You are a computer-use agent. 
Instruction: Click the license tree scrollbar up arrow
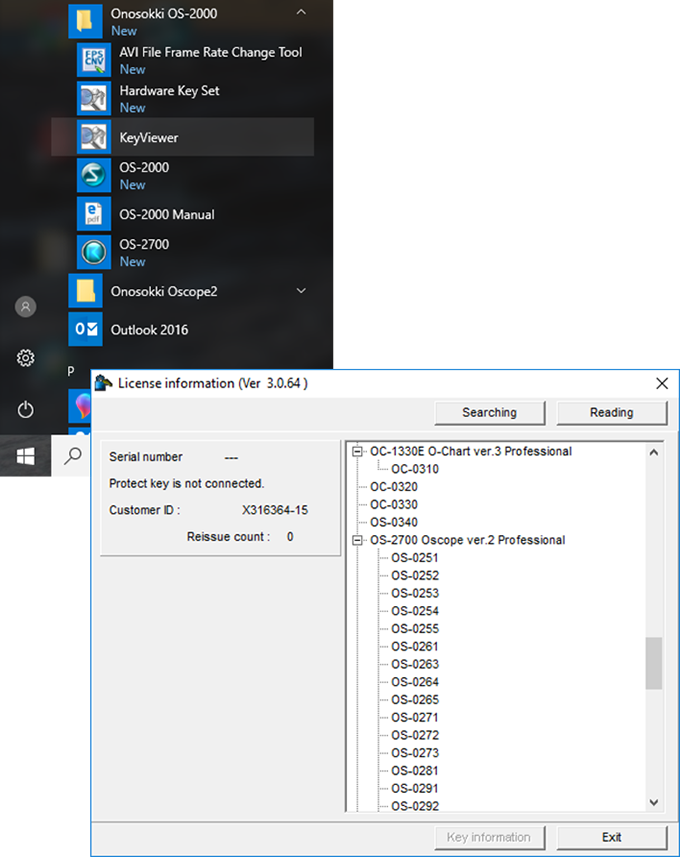[x=654, y=453]
